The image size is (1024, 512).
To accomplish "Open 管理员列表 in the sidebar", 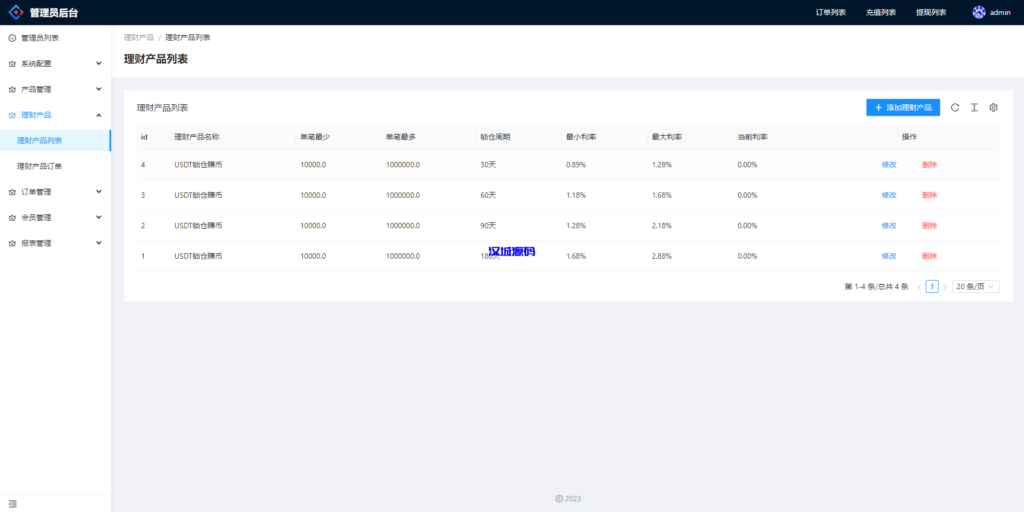I will (x=40, y=38).
